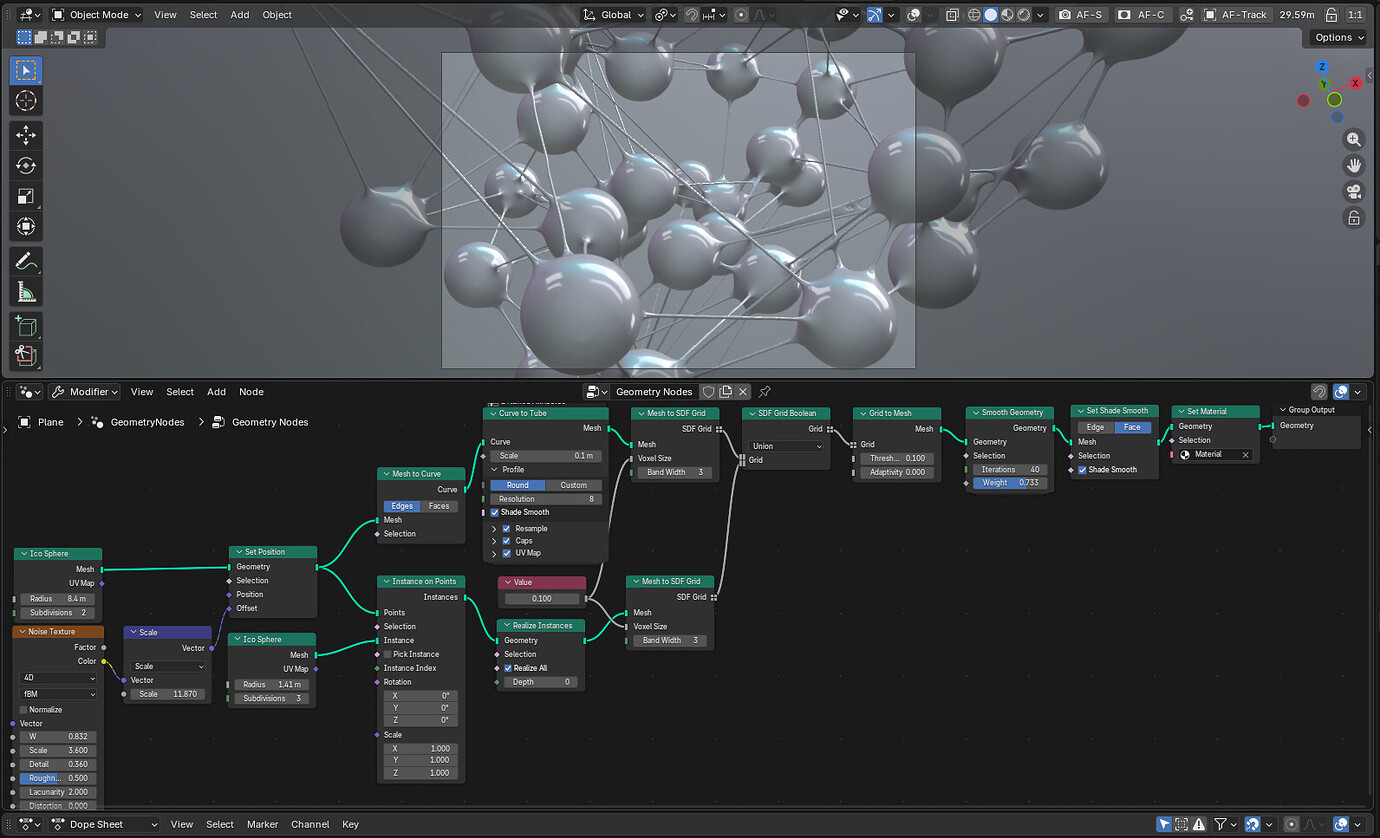This screenshot has height=838, width=1380.
Task: Toggle the lock camera to view icon
Action: pyautogui.click(x=1354, y=217)
